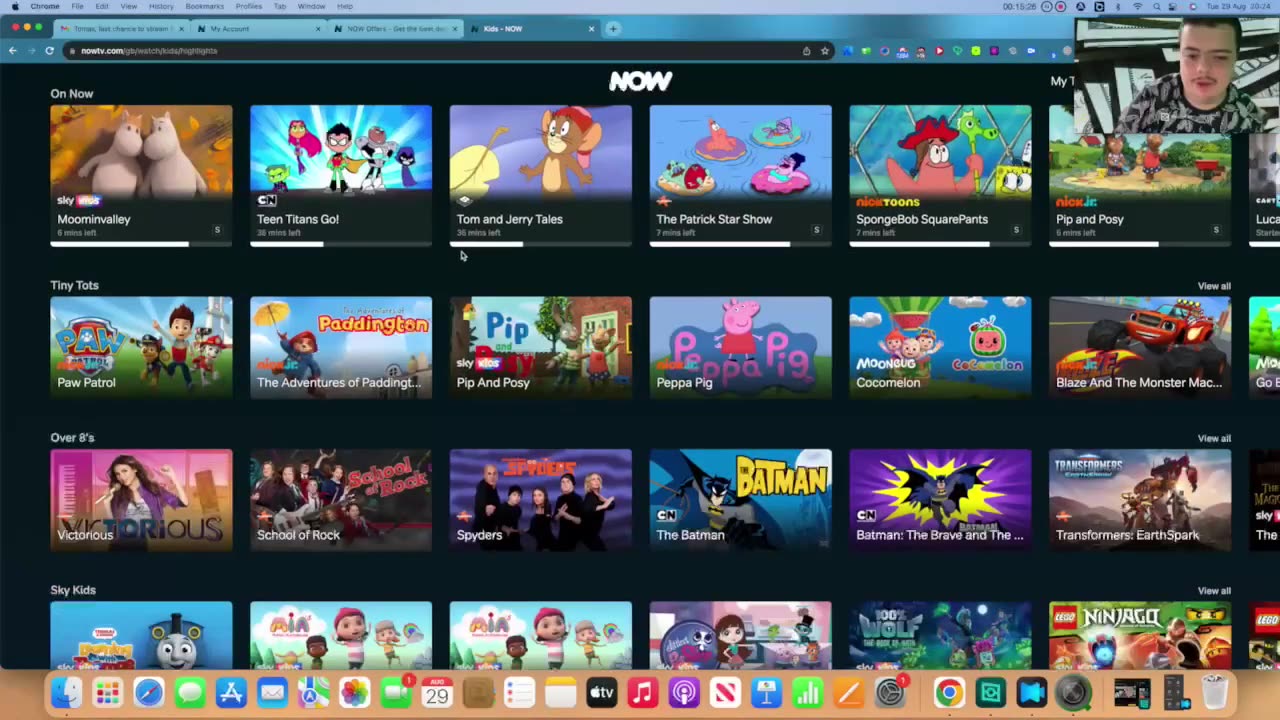Open Google Chrome from the dock
This screenshot has height=720, width=1280.
click(x=949, y=692)
